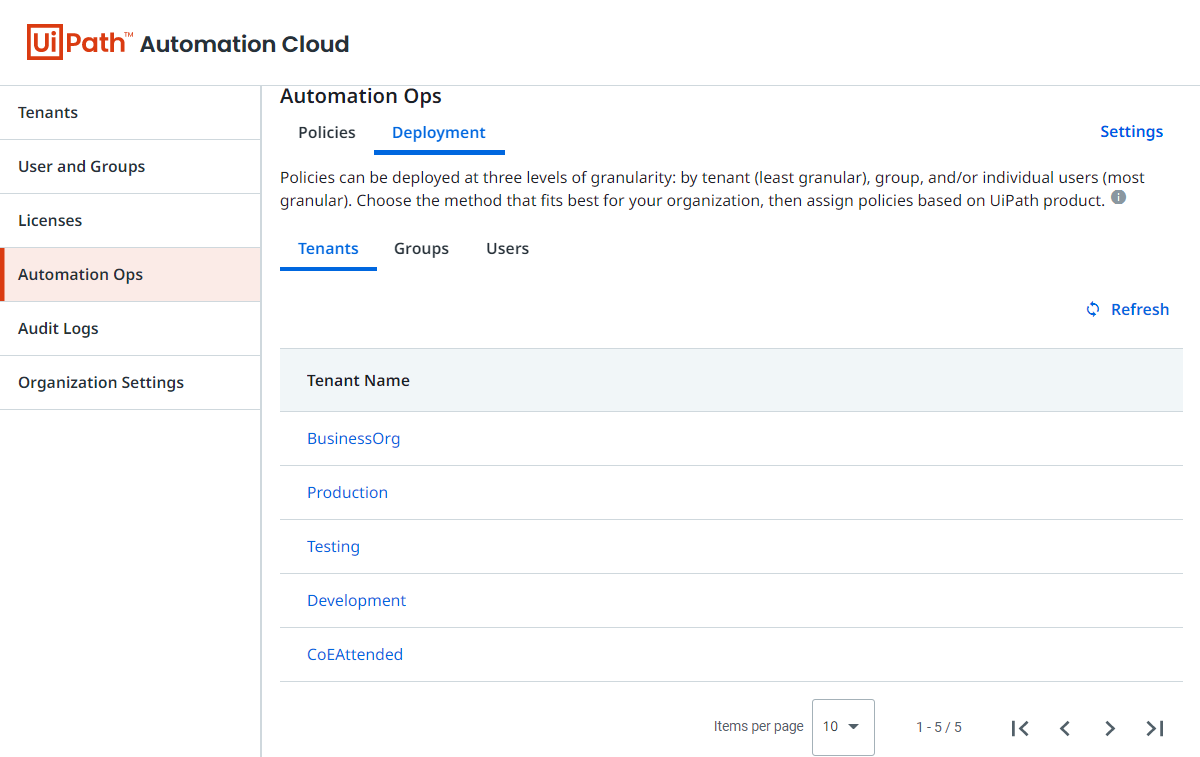Select the Tenants sub-tab
This screenshot has width=1200, height=757.
point(328,249)
